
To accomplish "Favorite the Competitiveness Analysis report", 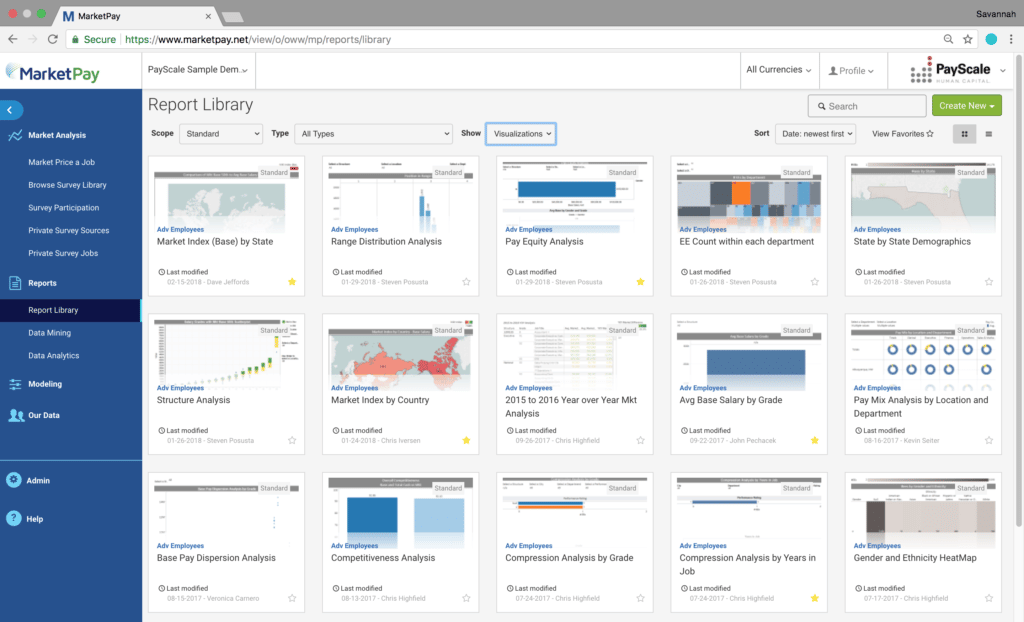I will (x=466, y=598).
